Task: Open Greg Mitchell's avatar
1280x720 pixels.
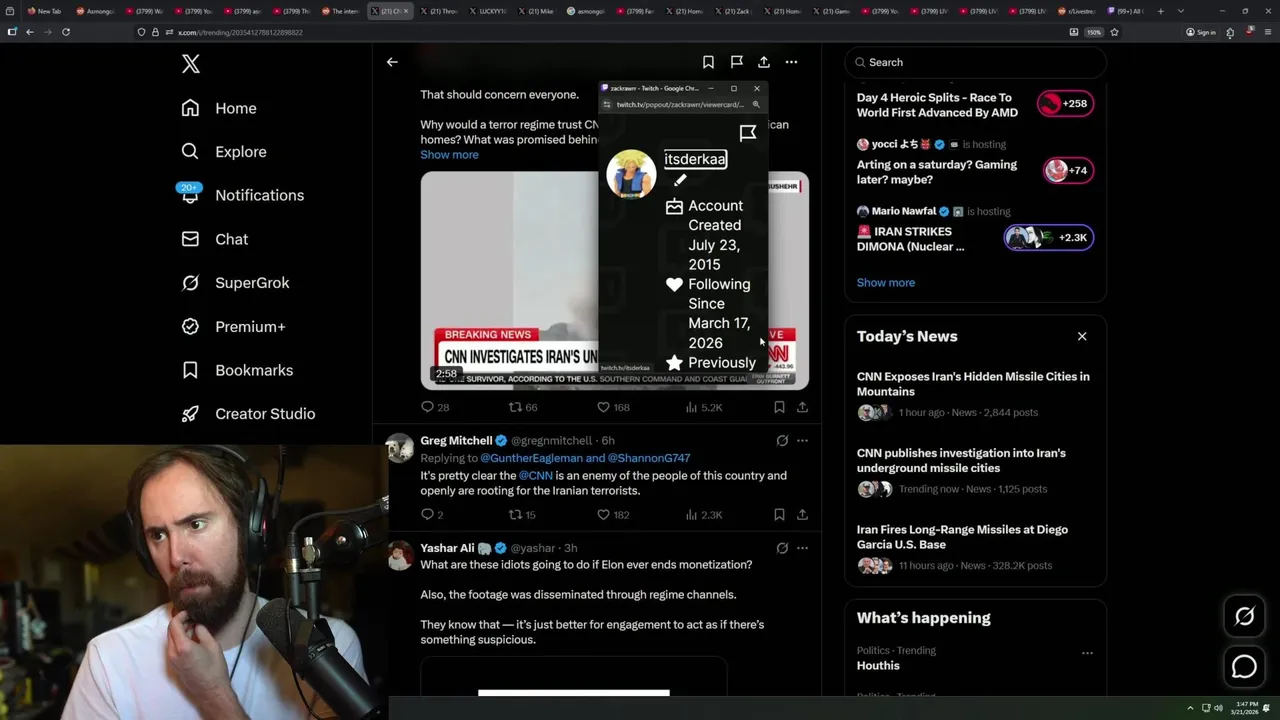Action: (400, 449)
